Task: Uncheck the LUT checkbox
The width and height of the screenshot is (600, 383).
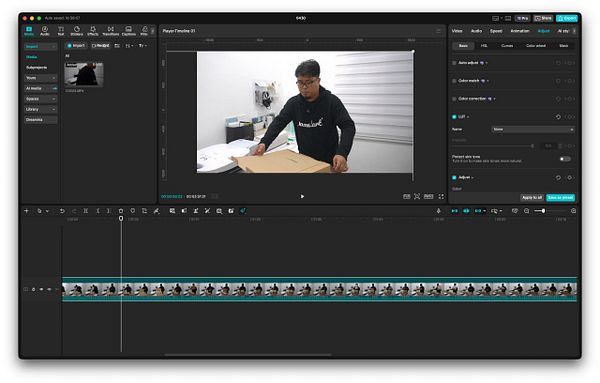Action: [454, 117]
